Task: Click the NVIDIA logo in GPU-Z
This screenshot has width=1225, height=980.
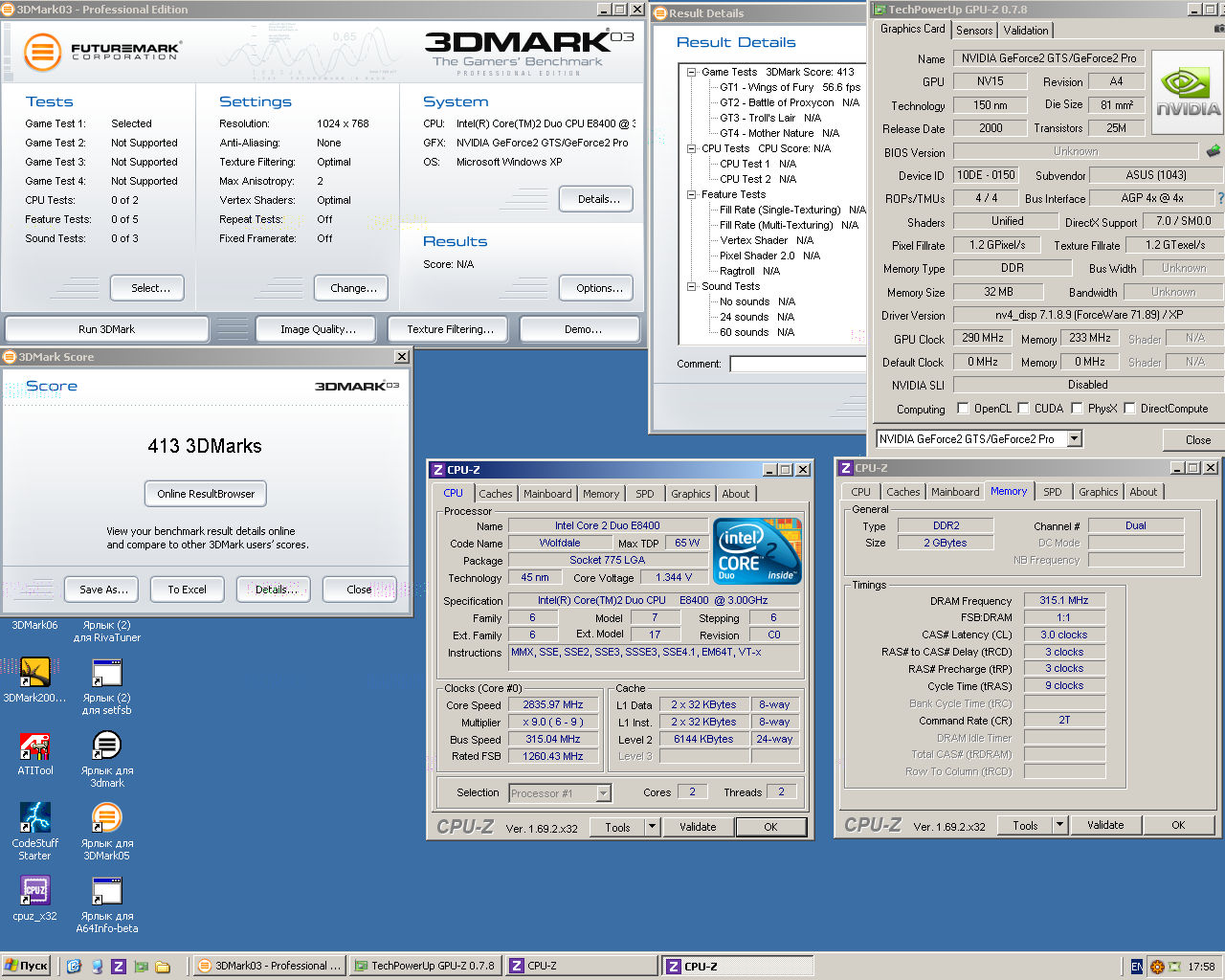Action: click(x=1188, y=94)
